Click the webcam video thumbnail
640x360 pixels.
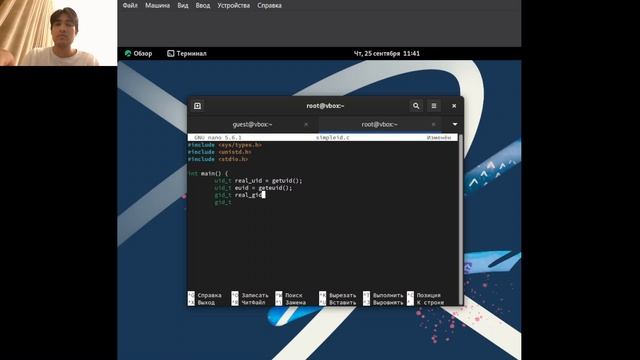click(58, 33)
